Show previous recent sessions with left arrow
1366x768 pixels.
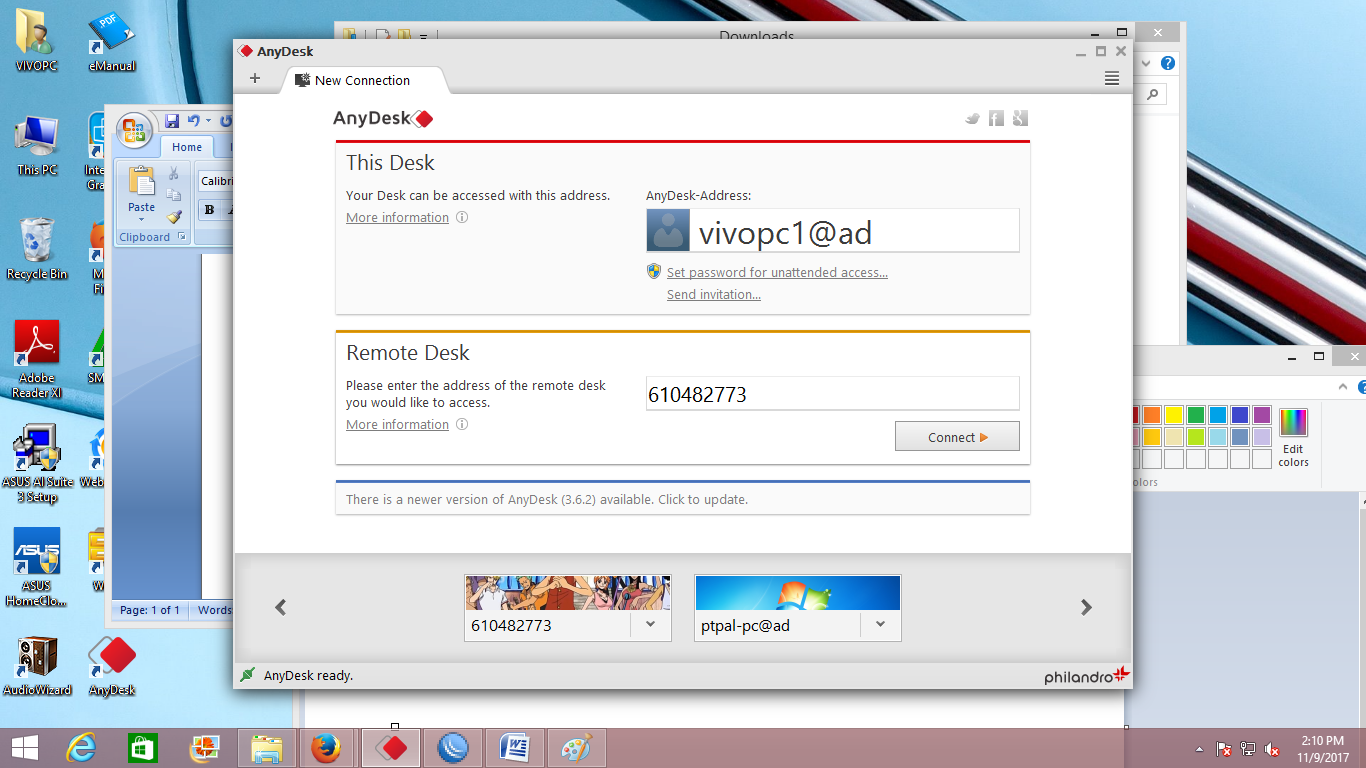click(281, 607)
